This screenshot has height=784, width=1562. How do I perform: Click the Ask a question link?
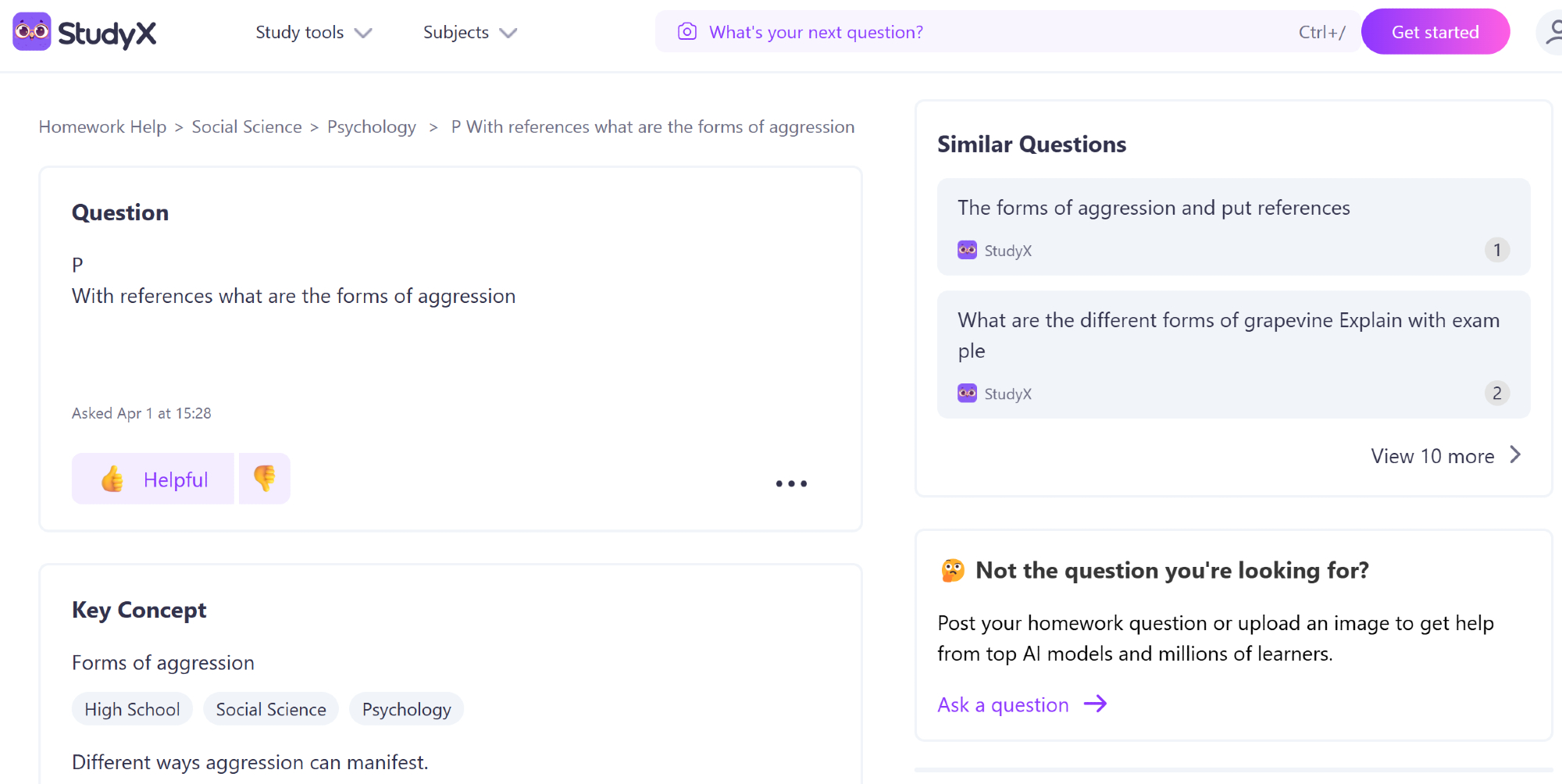coord(1003,705)
